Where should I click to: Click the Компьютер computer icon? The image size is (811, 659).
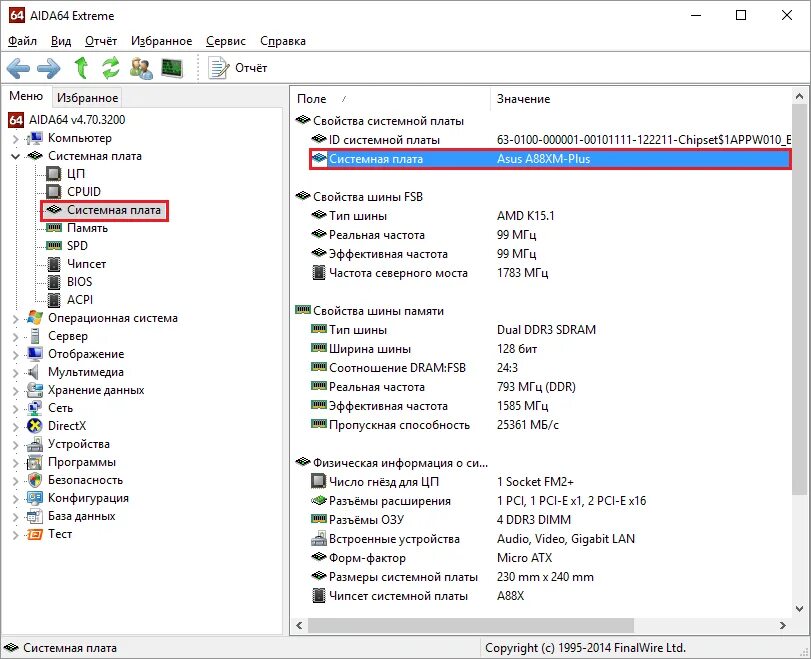[x=35, y=138]
